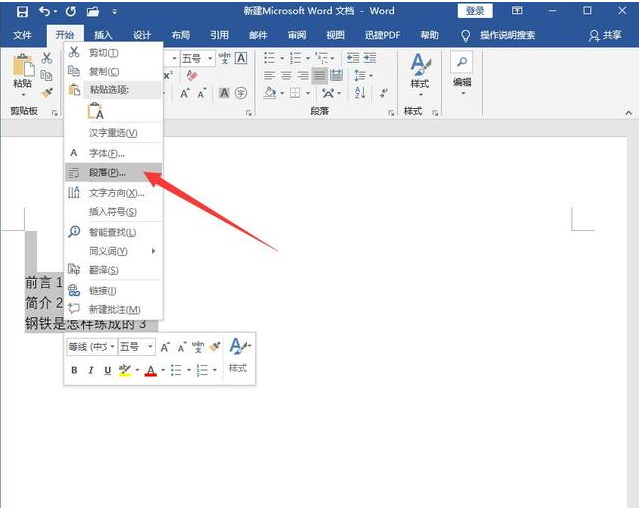Click the bullets list icon in mini toolbar

175,370
